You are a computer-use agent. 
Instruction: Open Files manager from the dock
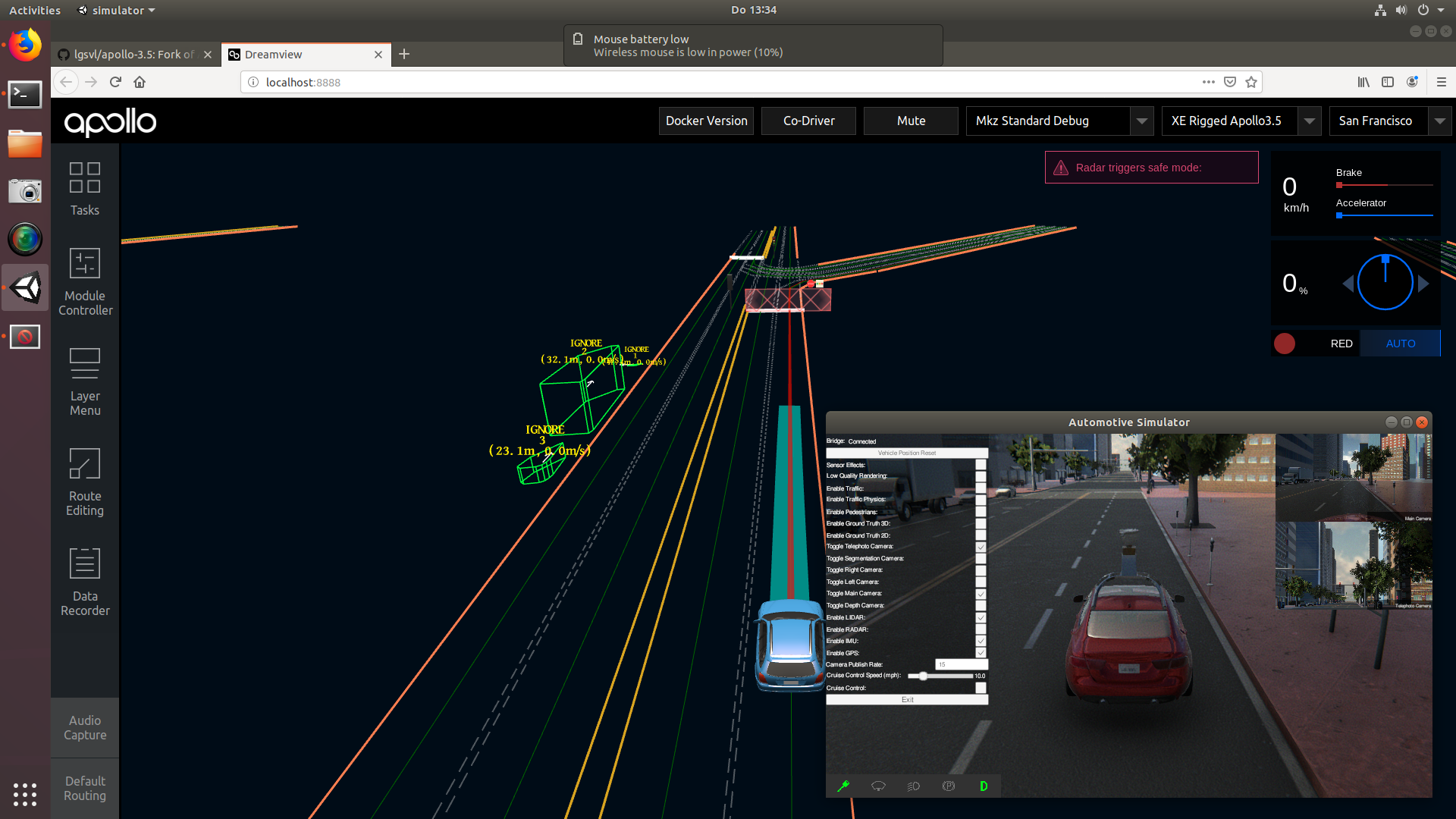(25, 143)
